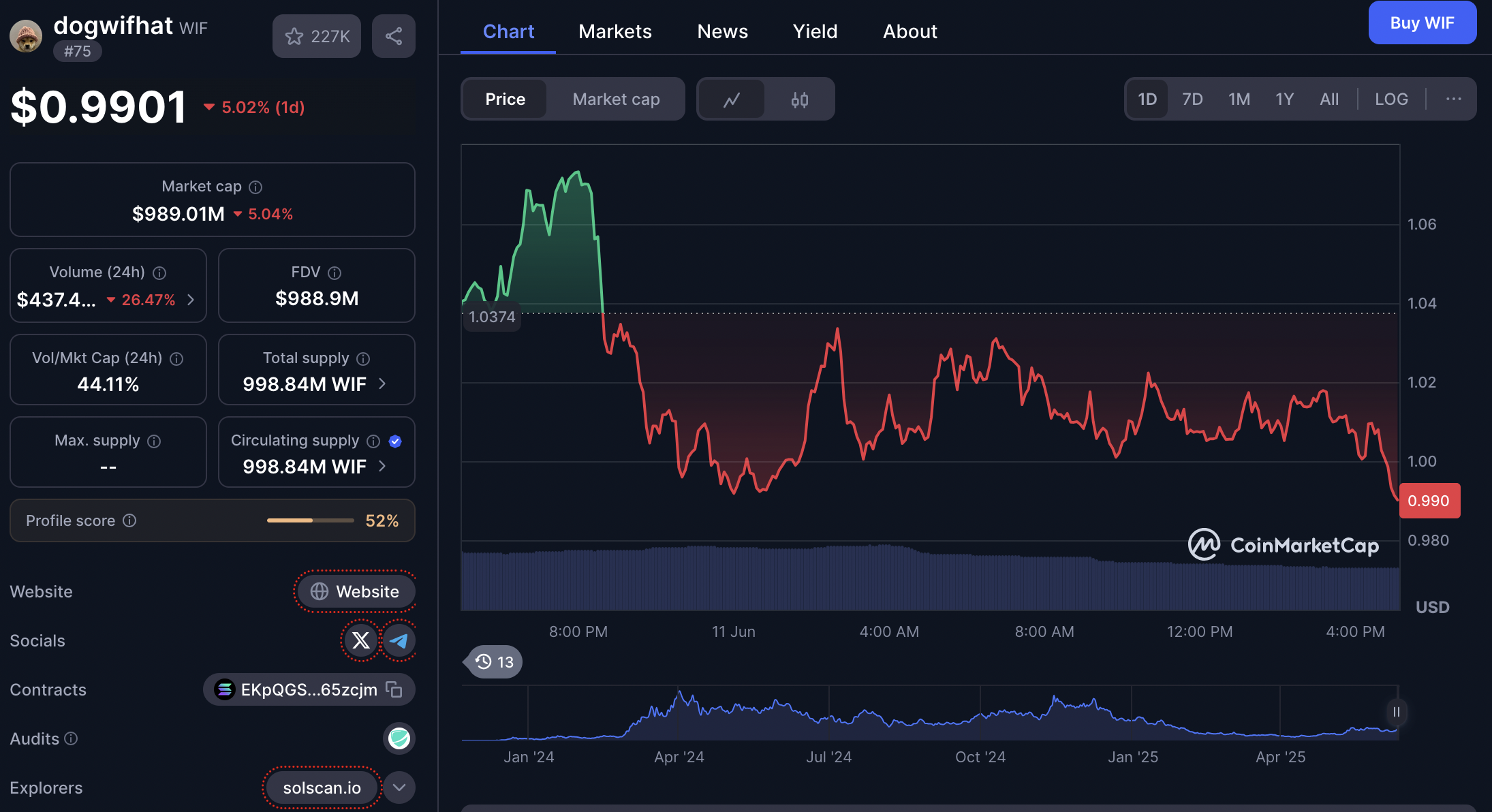Add WIF to watchlist via star icon
The image size is (1492, 812).
click(317, 36)
